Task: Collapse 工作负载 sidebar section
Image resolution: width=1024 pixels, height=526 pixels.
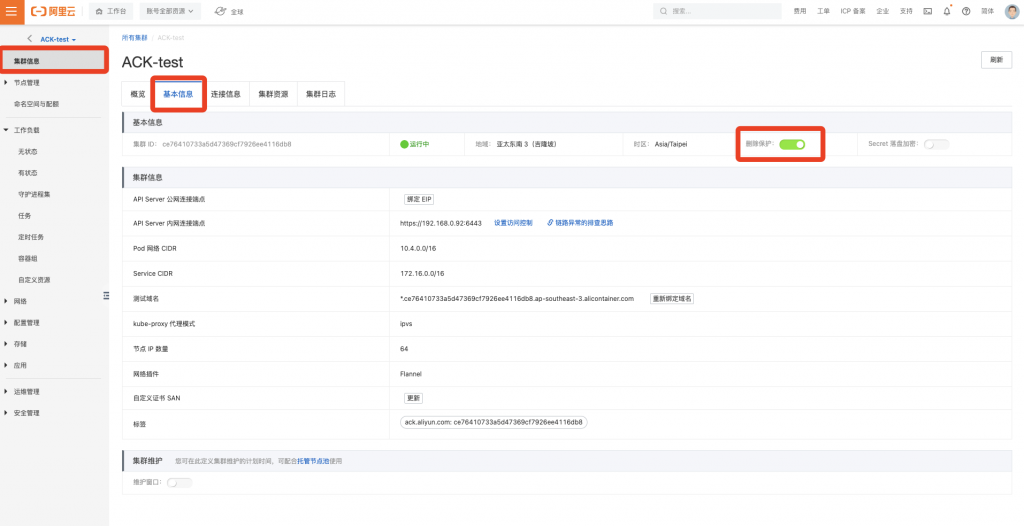Action: pyautogui.click(x=27, y=131)
